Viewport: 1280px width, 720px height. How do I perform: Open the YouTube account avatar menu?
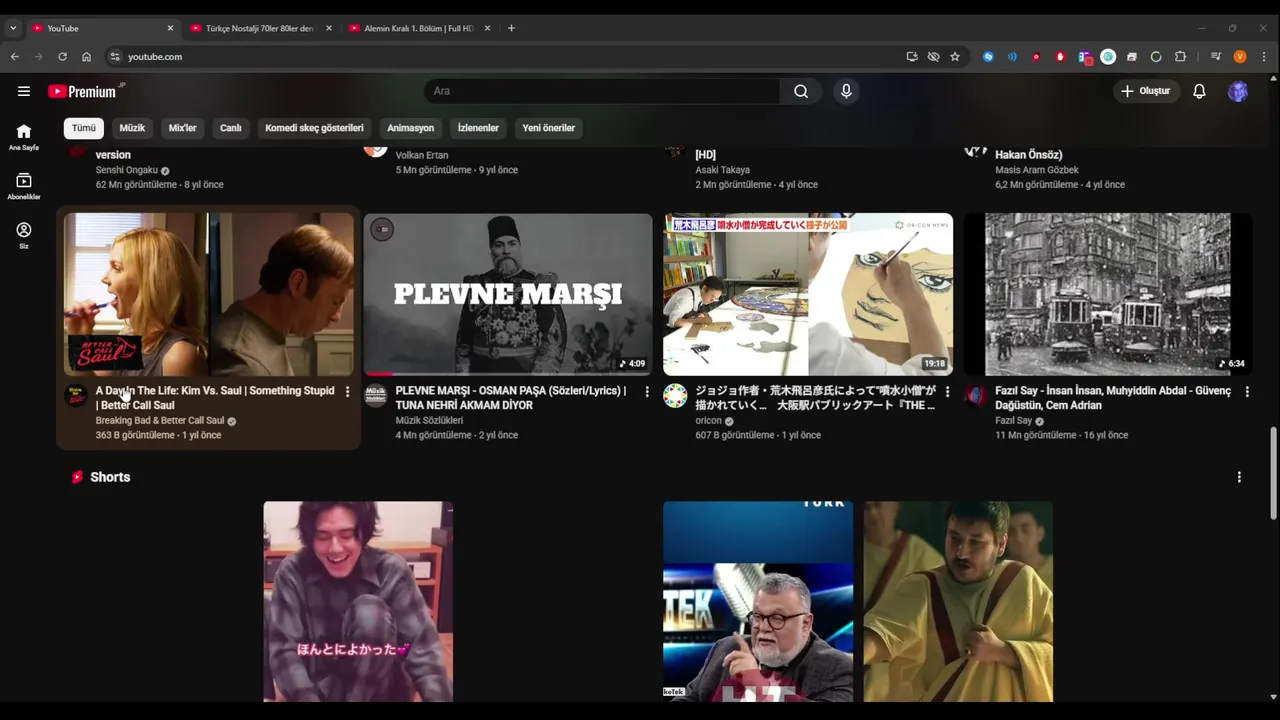coord(1238,91)
